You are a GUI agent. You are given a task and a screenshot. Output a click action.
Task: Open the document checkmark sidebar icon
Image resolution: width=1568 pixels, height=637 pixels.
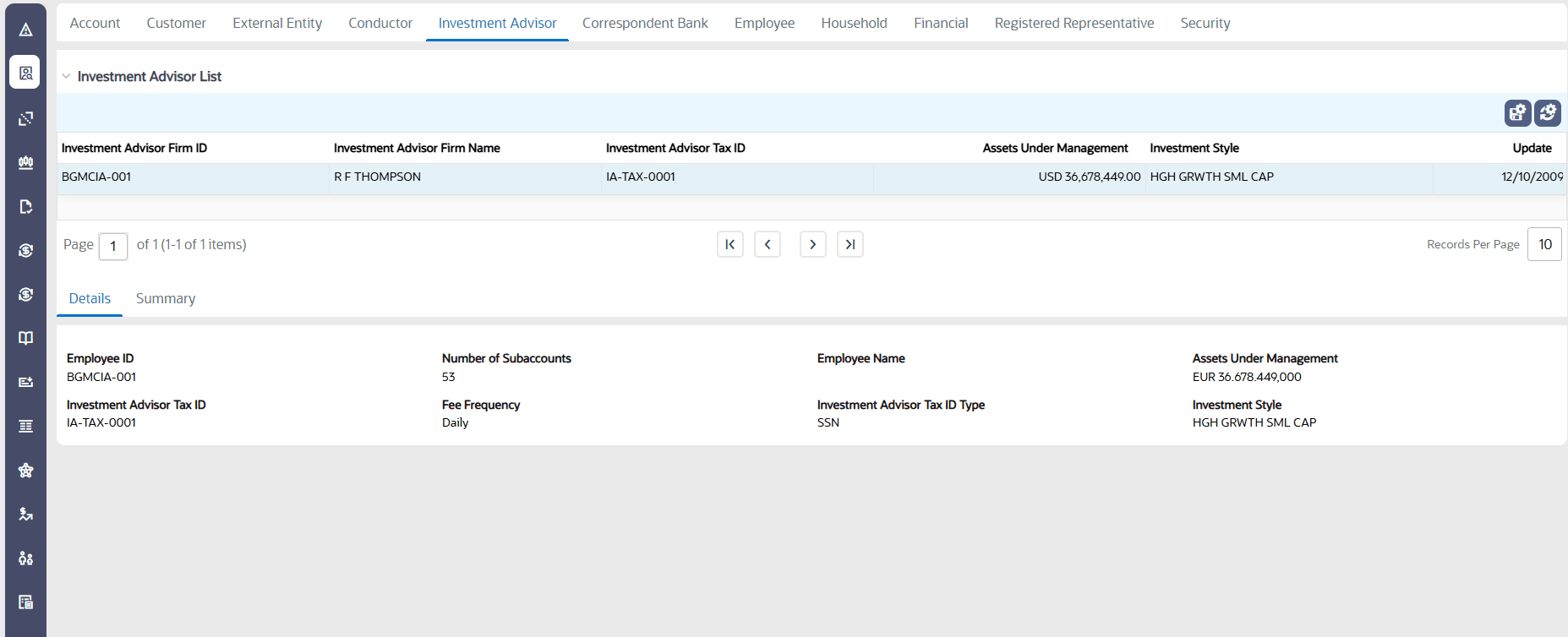coord(25,206)
